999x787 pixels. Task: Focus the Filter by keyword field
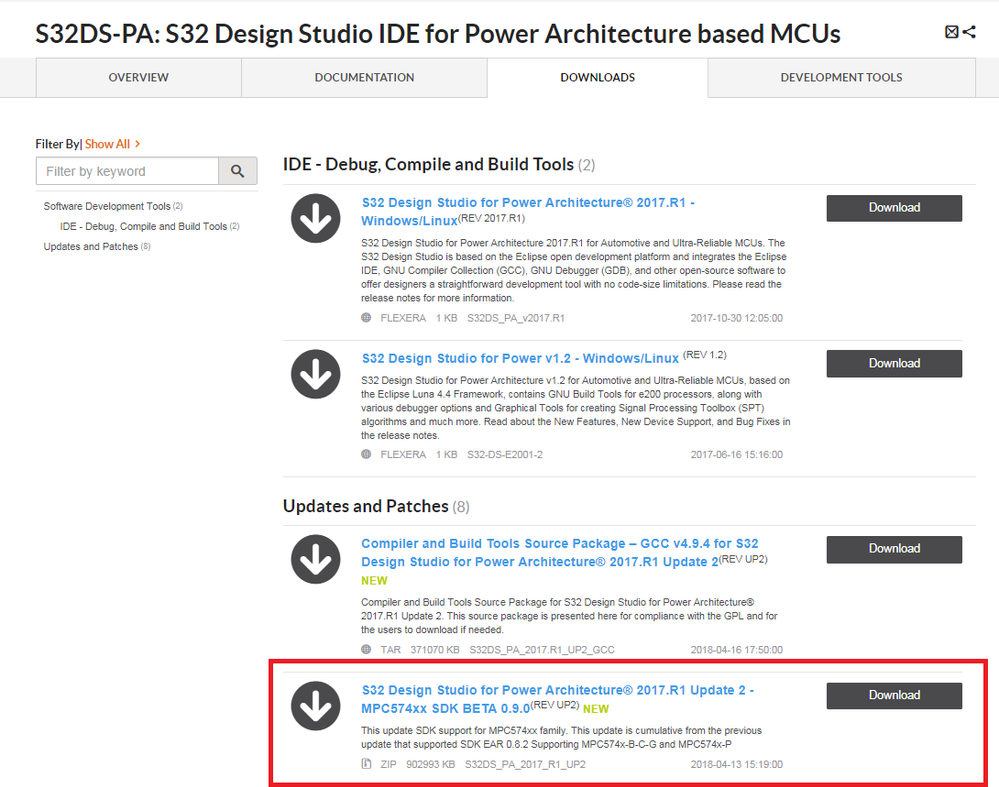point(127,171)
